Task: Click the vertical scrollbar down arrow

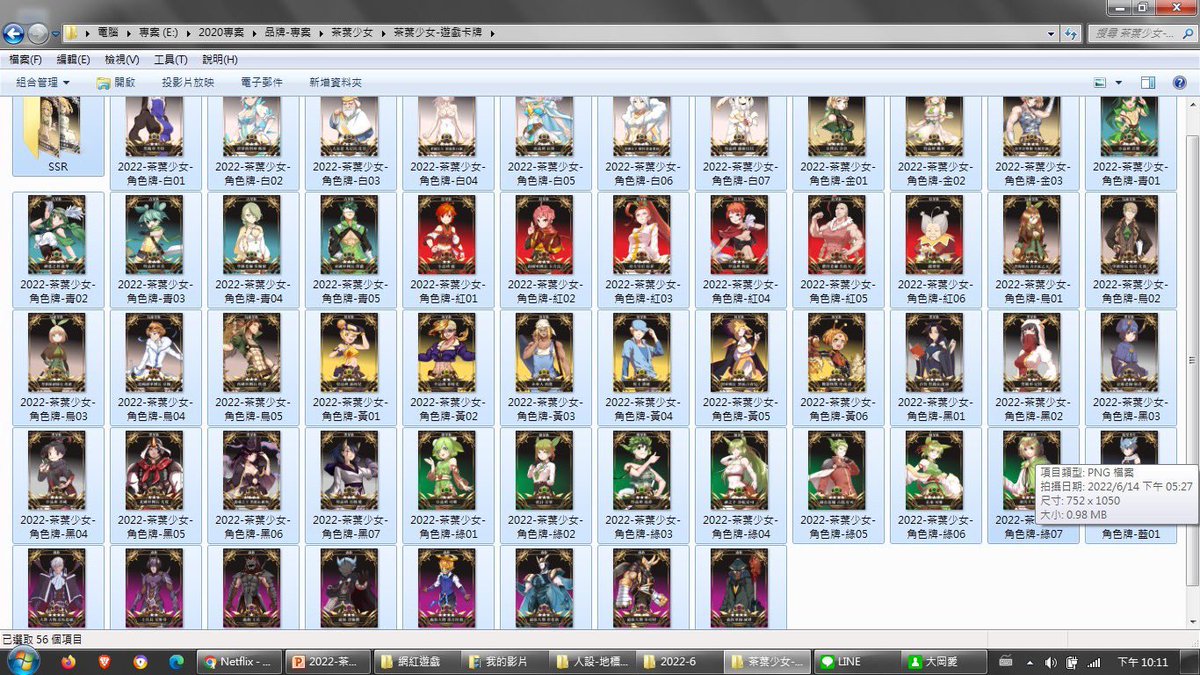Action: tap(1191, 622)
